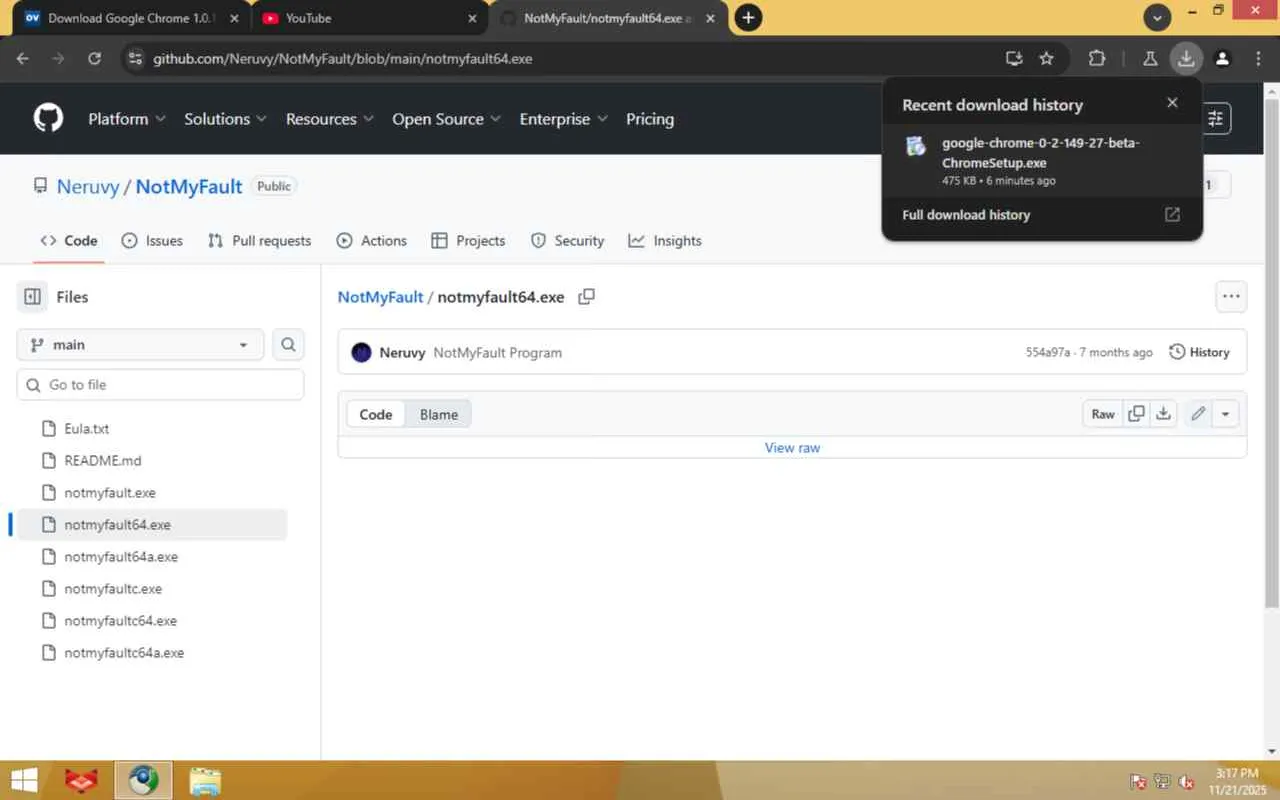Click the install-app icon in the address bar
The image size is (1280, 800).
pos(1014,59)
